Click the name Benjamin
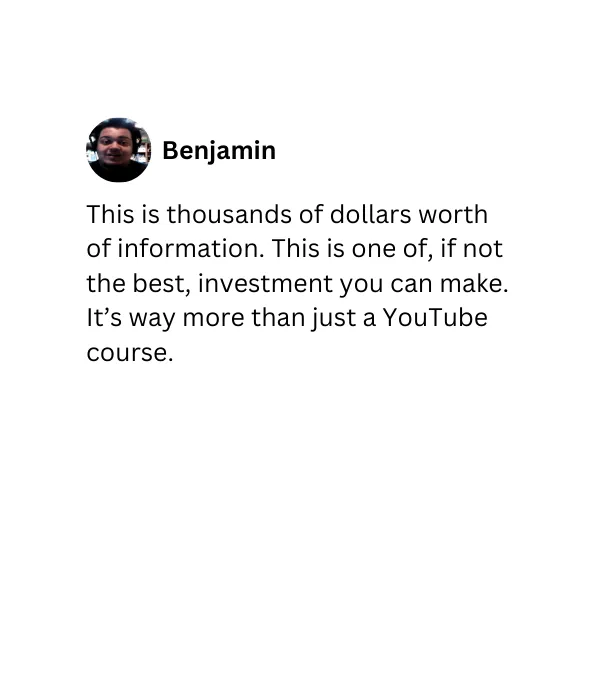The width and height of the screenshot is (600, 700). point(219,150)
